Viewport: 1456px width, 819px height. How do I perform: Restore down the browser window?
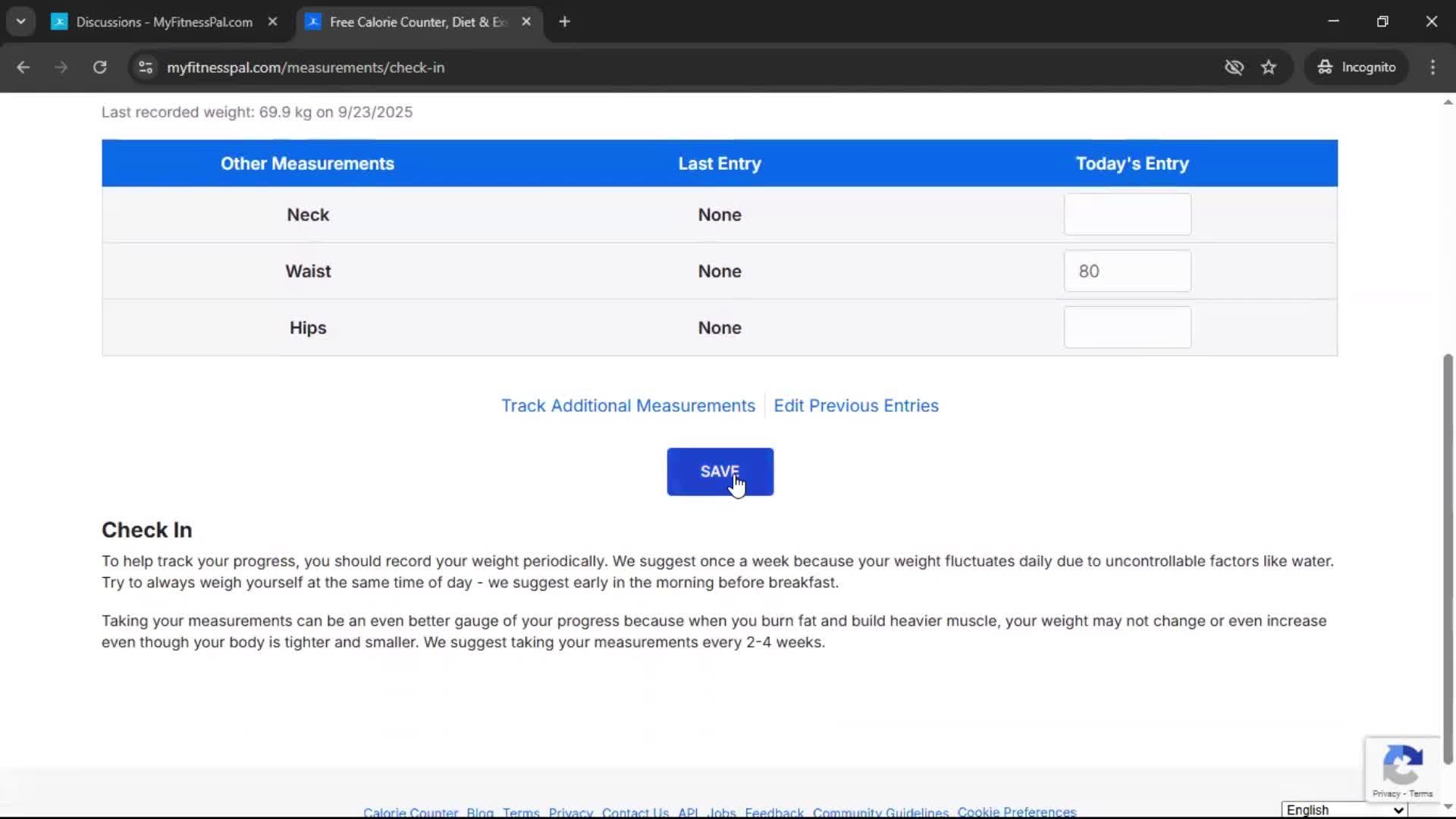coord(1382,21)
